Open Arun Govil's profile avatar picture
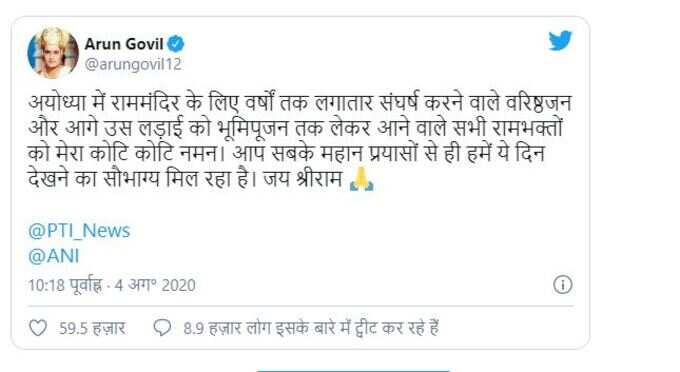 pos(53,53)
